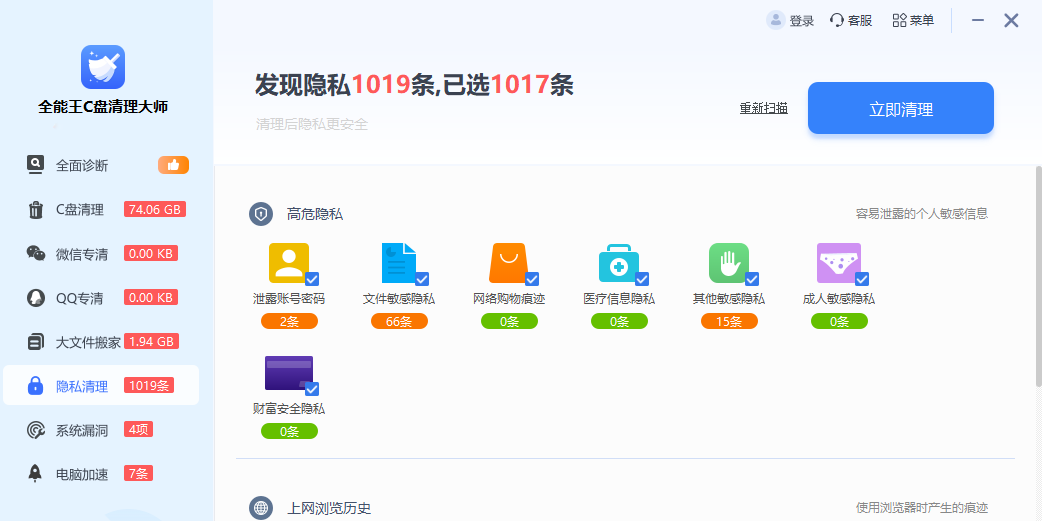
Task: Expand the 66条 file privacy results
Action: [x=399, y=321]
